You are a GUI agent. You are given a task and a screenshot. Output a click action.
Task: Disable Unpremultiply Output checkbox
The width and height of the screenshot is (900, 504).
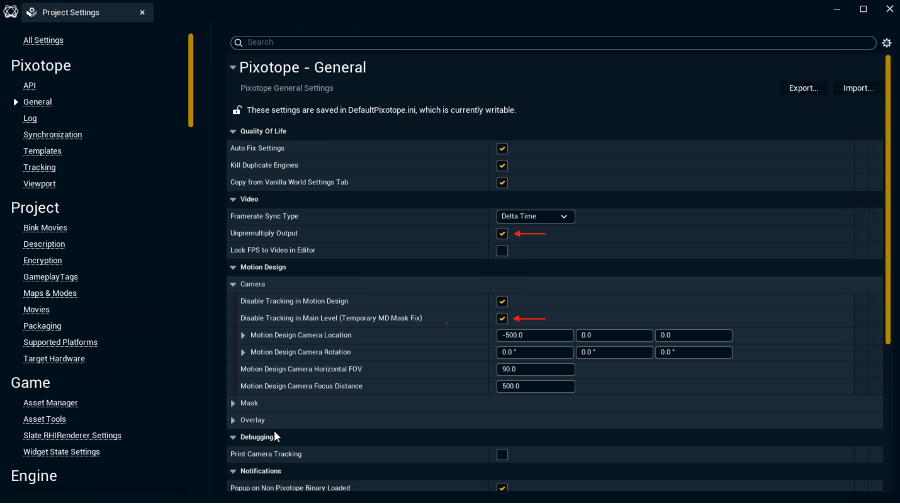(502, 233)
